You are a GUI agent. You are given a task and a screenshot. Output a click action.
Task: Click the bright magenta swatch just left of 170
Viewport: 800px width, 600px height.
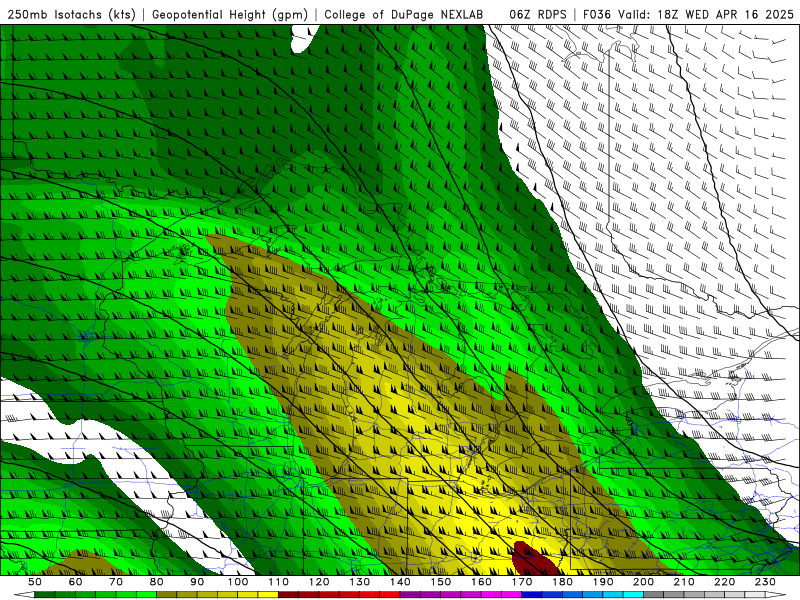coord(512,595)
